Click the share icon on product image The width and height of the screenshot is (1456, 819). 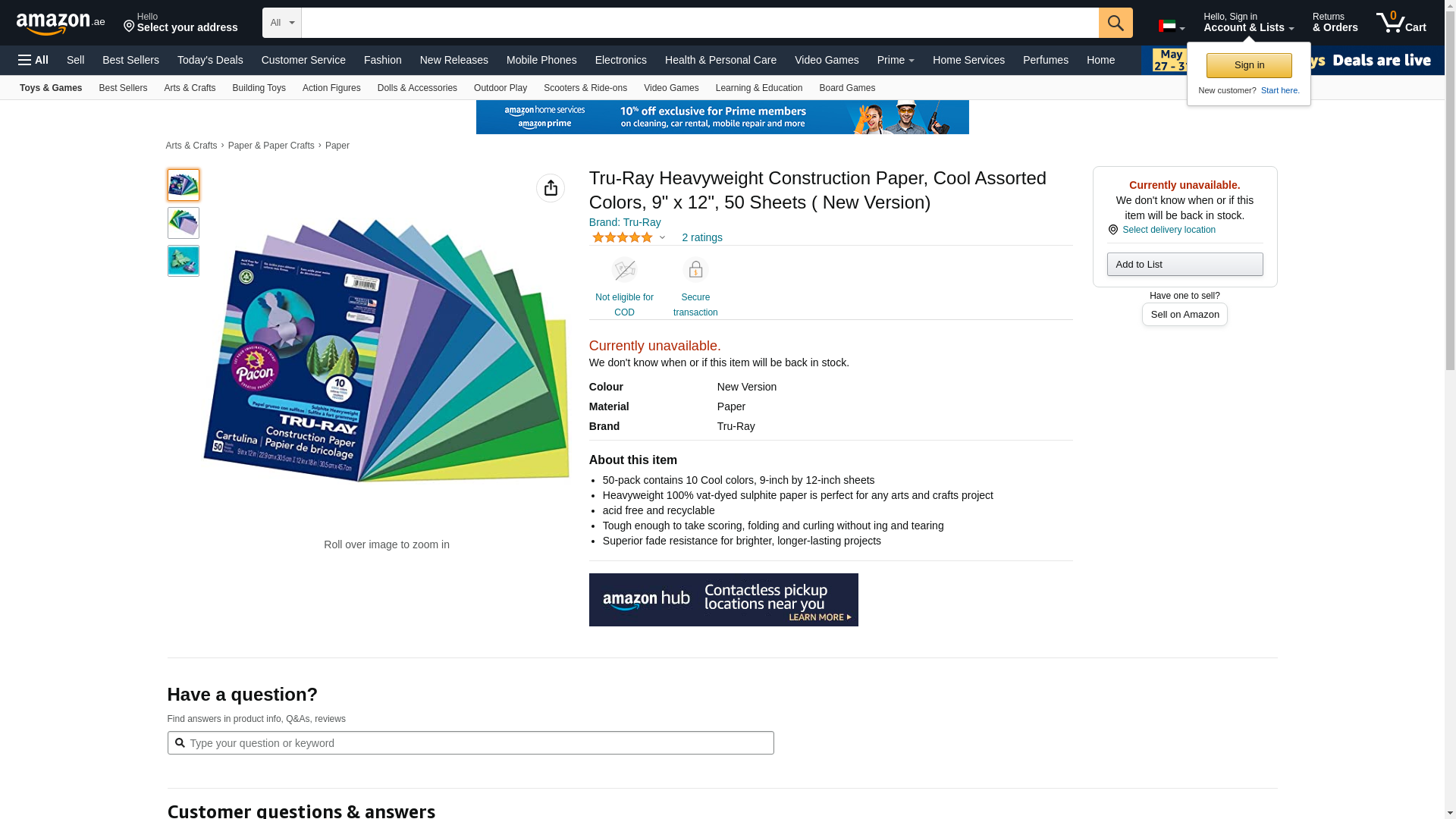click(x=551, y=188)
